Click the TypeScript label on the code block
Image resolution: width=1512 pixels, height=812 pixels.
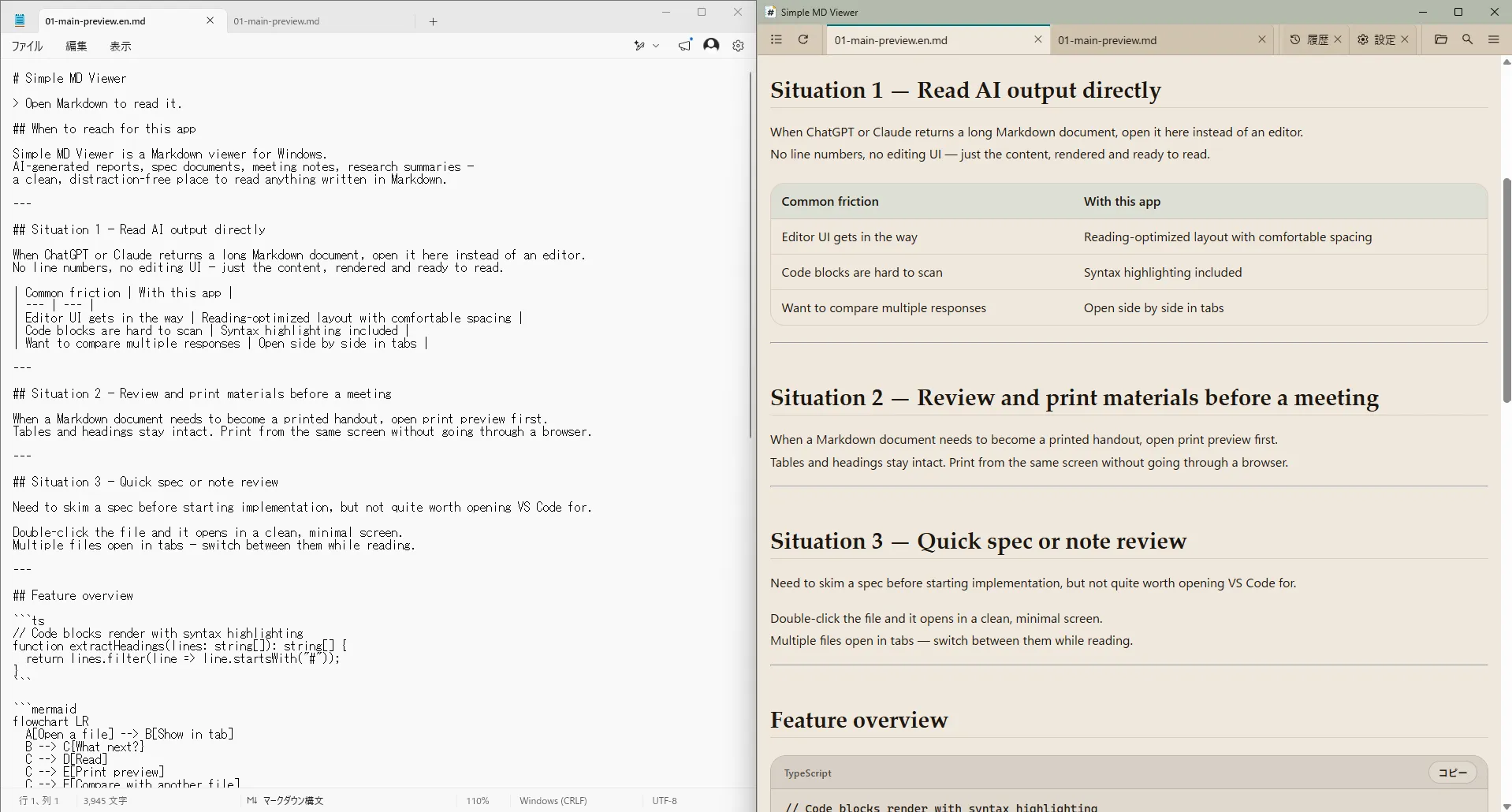point(807,773)
